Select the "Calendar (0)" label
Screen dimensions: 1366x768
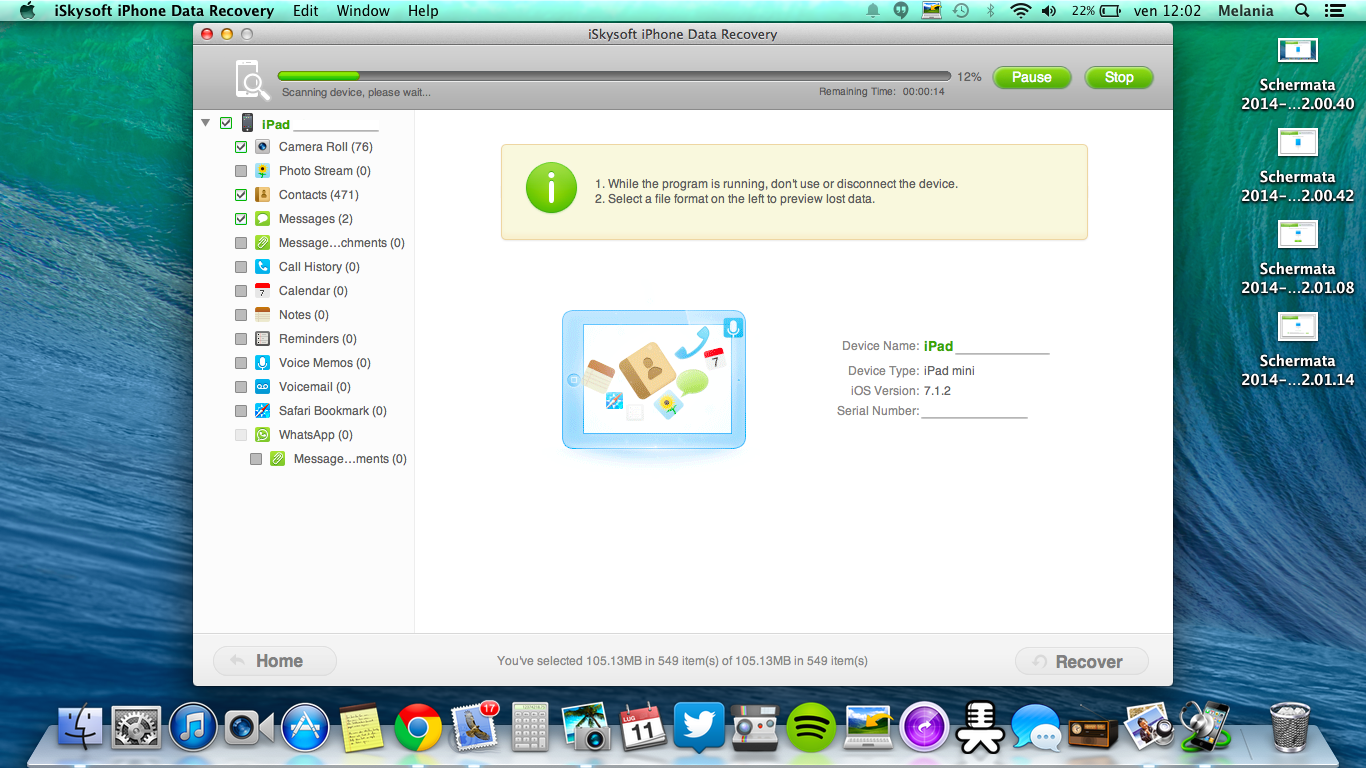313,291
